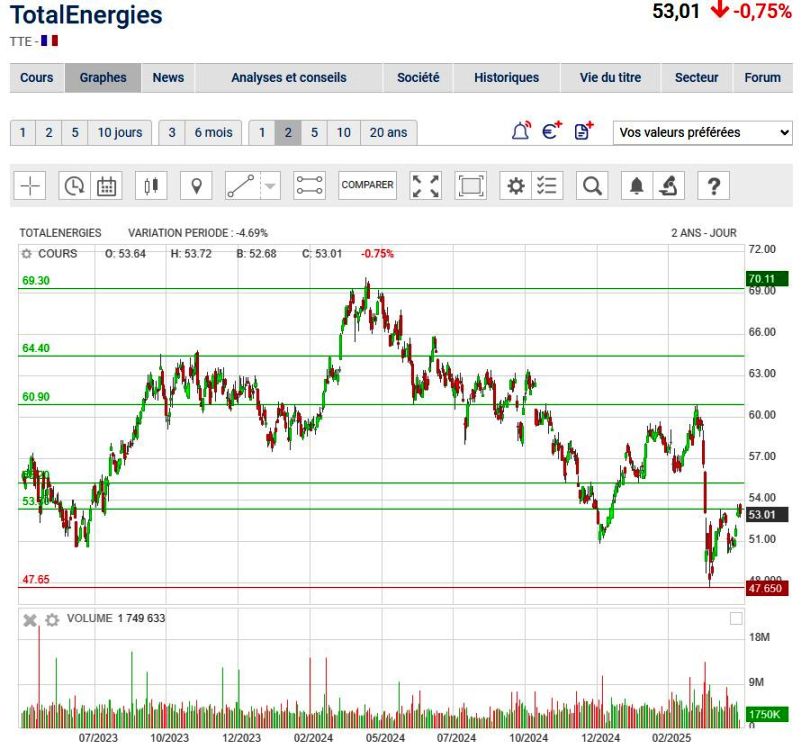This screenshot has width=801, height=749.
Task: Open chart settings gear
Action: coord(515,185)
